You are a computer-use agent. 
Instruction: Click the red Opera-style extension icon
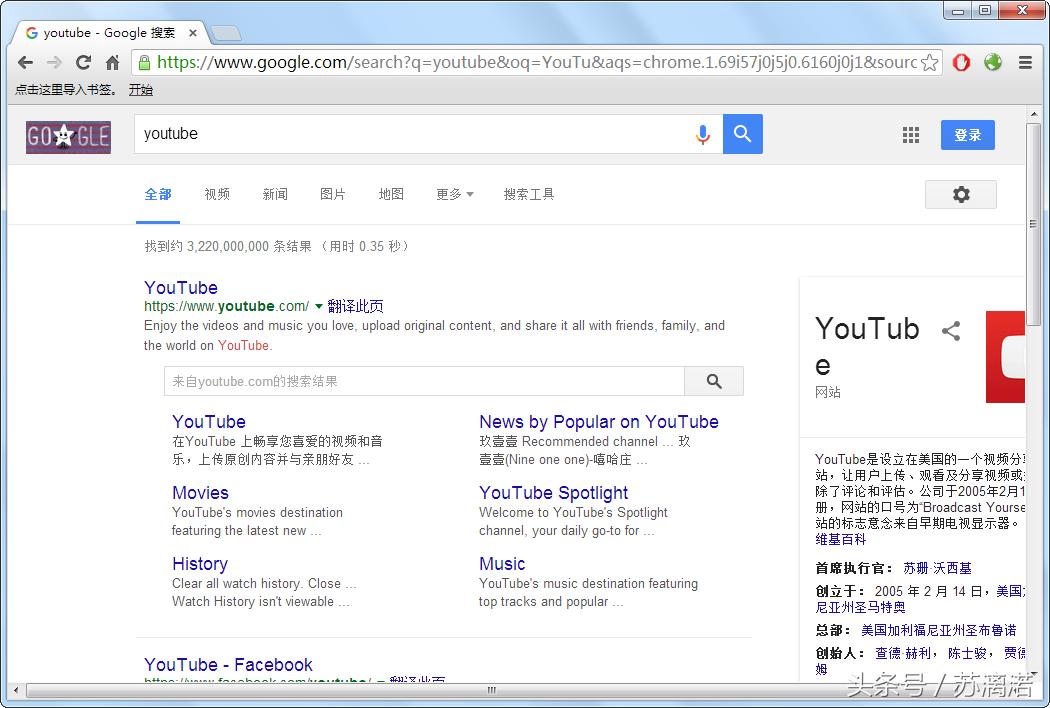click(961, 62)
